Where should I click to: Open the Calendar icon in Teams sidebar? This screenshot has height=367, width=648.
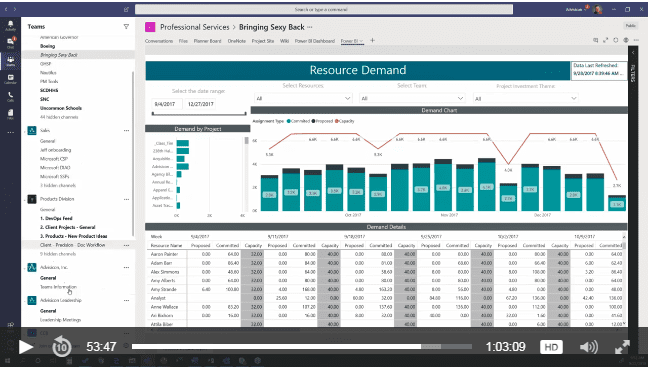10,79
